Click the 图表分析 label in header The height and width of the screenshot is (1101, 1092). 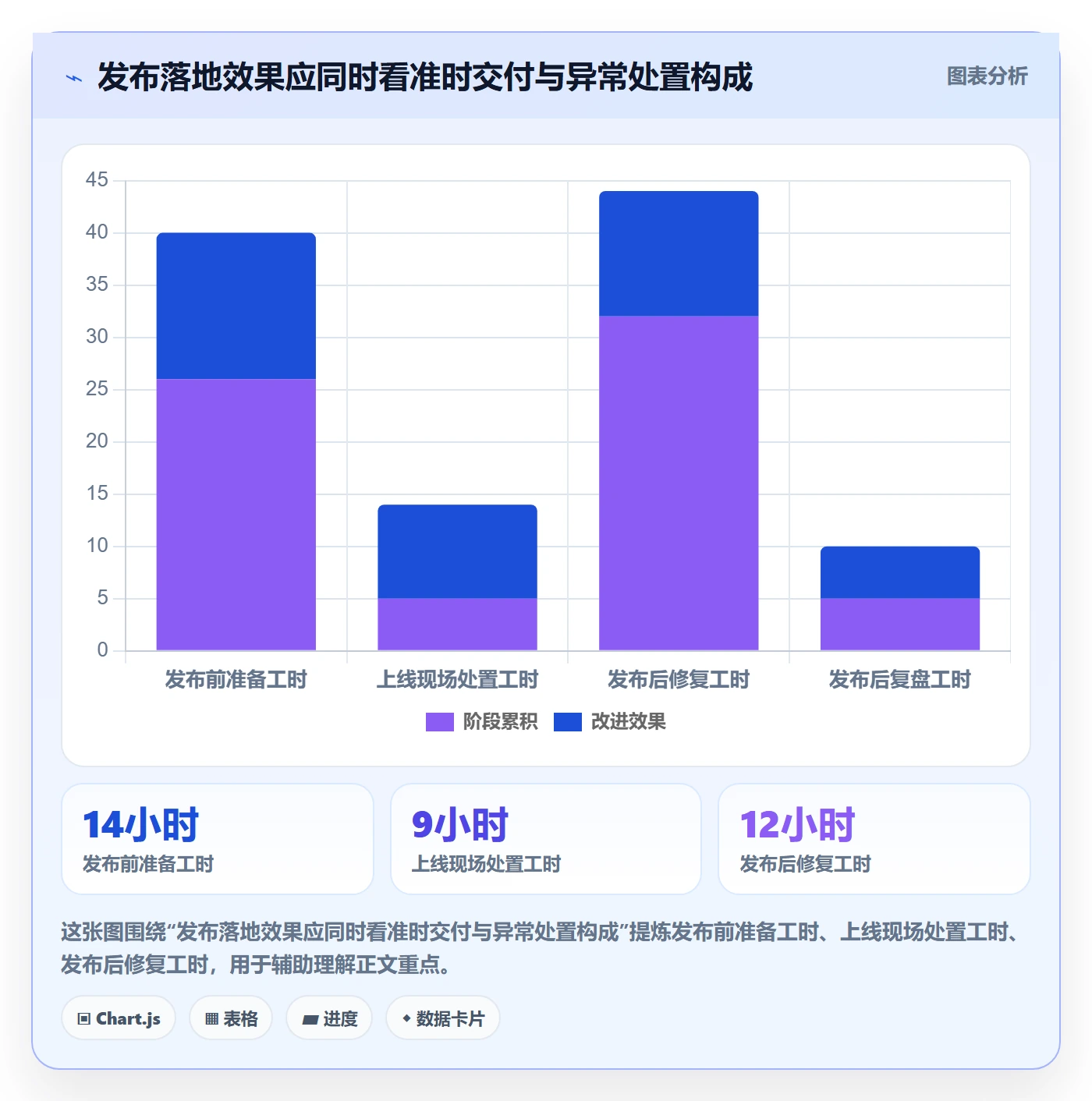pyautogui.click(x=987, y=76)
